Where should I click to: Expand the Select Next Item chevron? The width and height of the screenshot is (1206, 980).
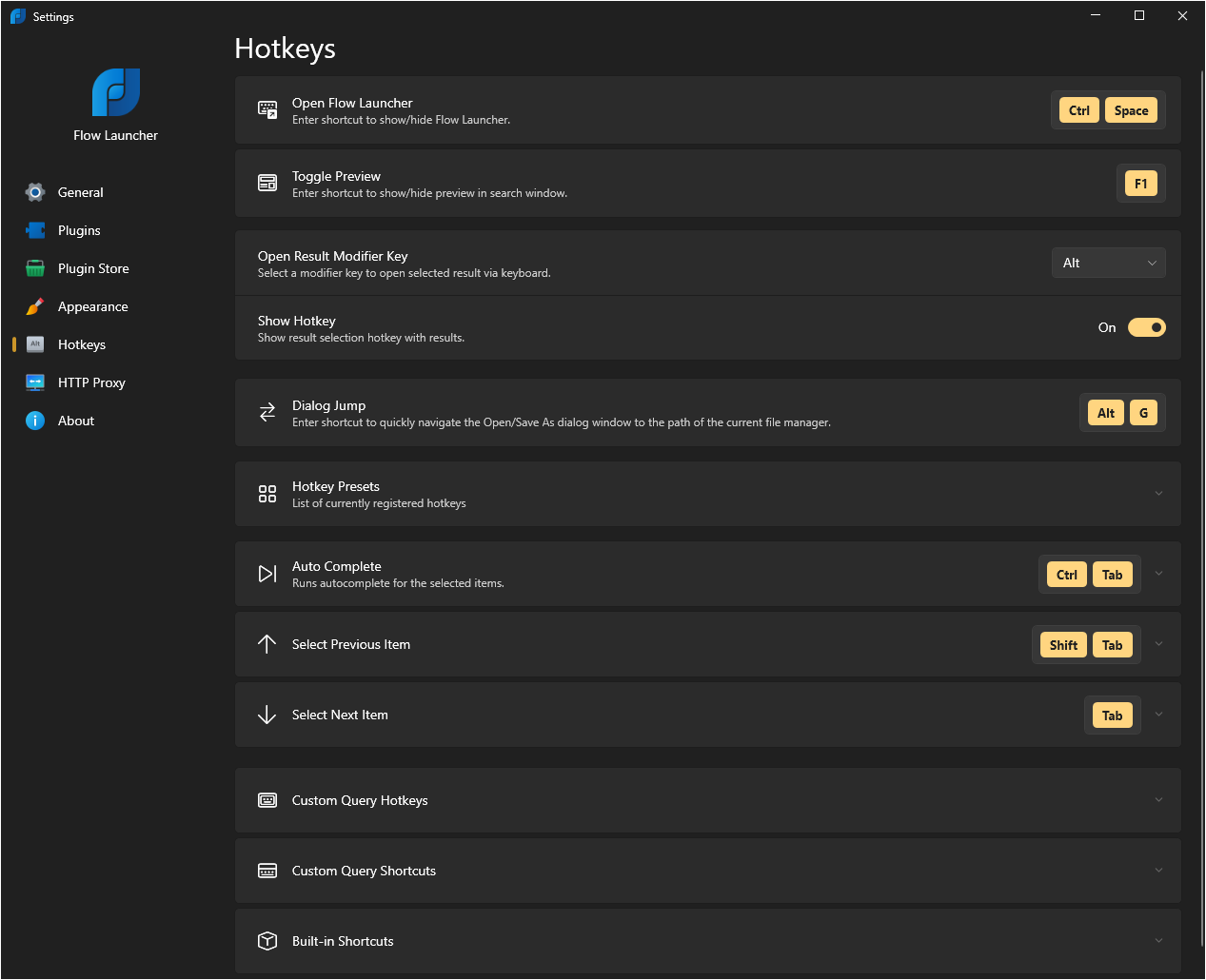[1158, 715]
